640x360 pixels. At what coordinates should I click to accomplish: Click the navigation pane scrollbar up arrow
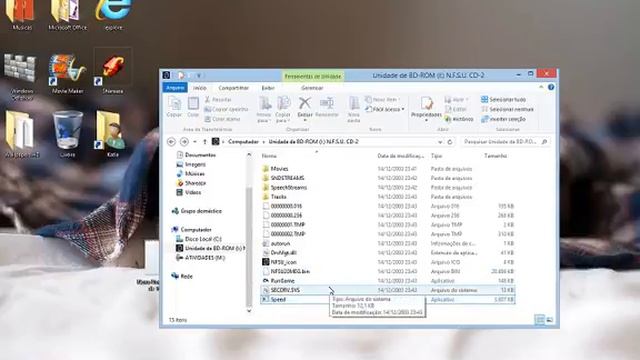pos(249,155)
